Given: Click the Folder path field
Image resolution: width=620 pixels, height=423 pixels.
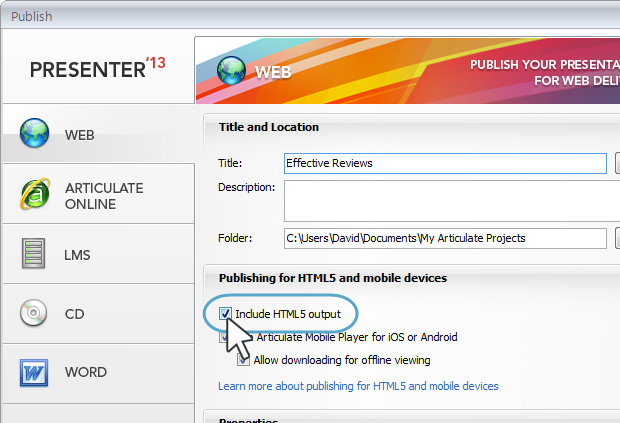Looking at the screenshot, I should [x=445, y=238].
